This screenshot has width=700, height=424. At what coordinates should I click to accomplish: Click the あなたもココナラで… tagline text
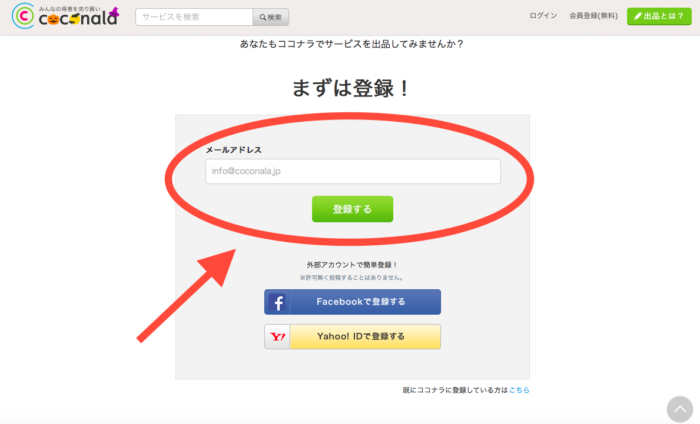tap(352, 44)
